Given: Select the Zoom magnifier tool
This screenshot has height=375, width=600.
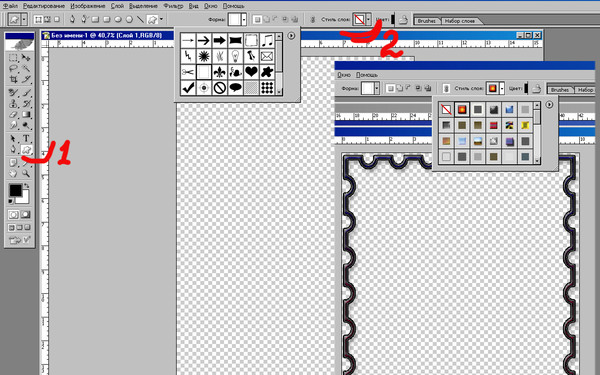Looking at the screenshot, I should coord(26,173).
